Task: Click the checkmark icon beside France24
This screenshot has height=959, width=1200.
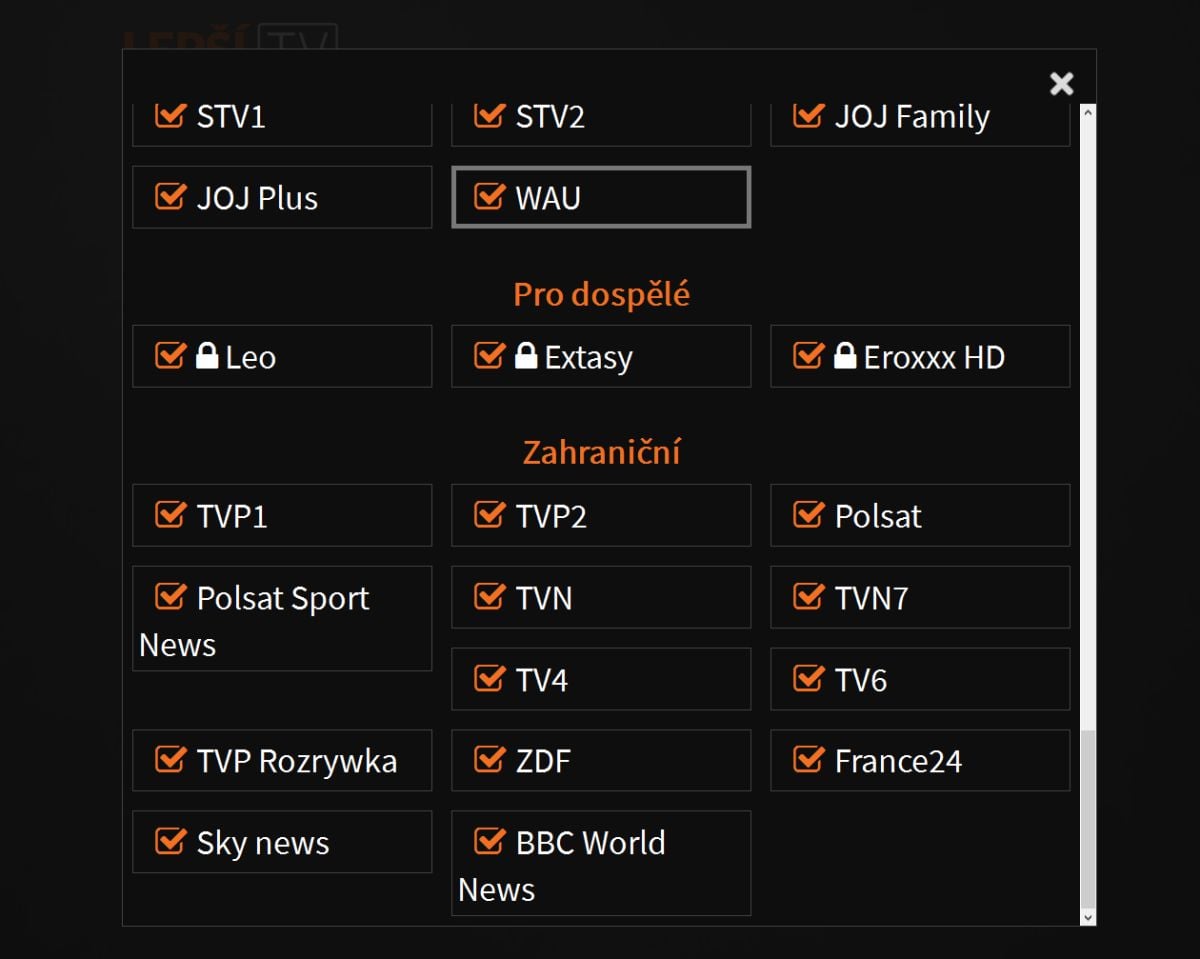Action: click(x=808, y=760)
